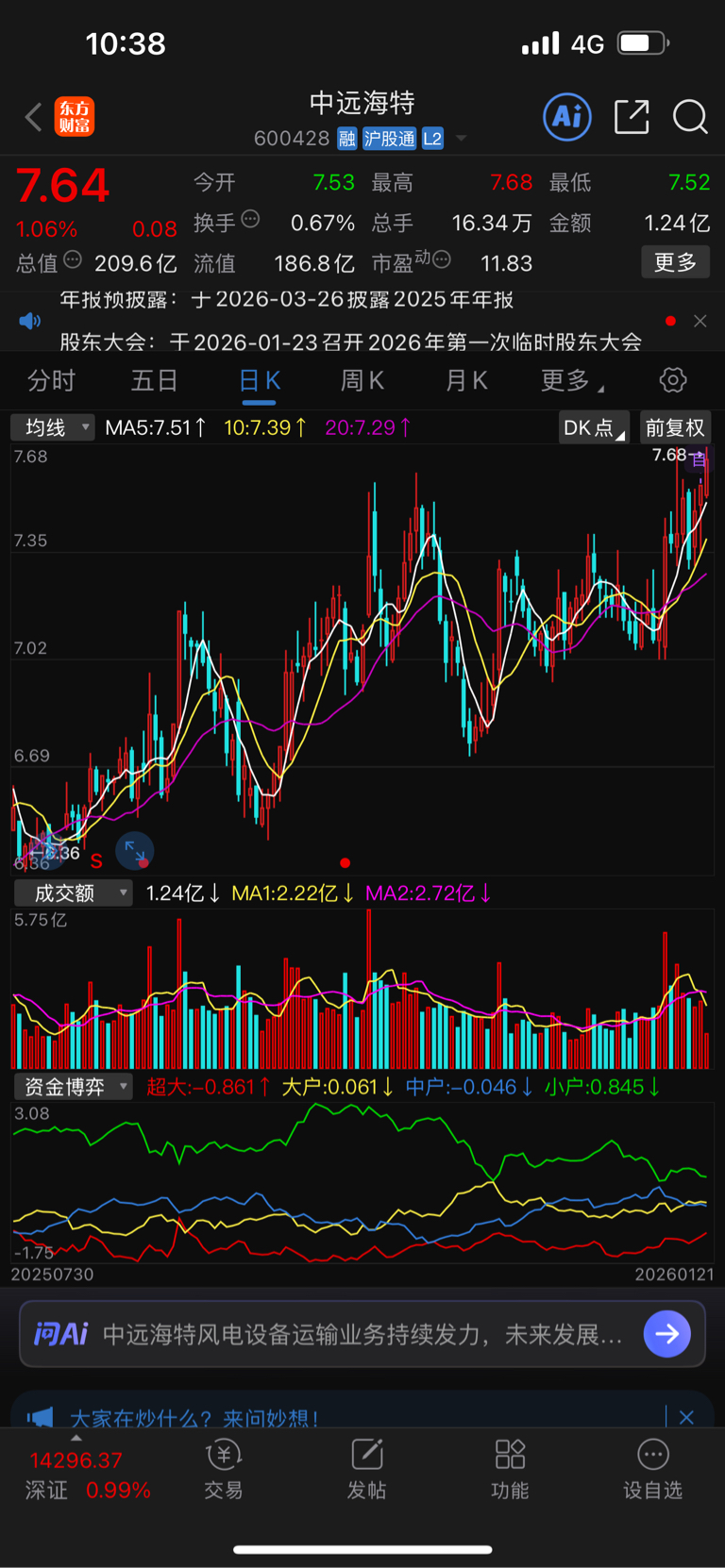
Task: Close the announcement ticker
Action: coord(700,321)
